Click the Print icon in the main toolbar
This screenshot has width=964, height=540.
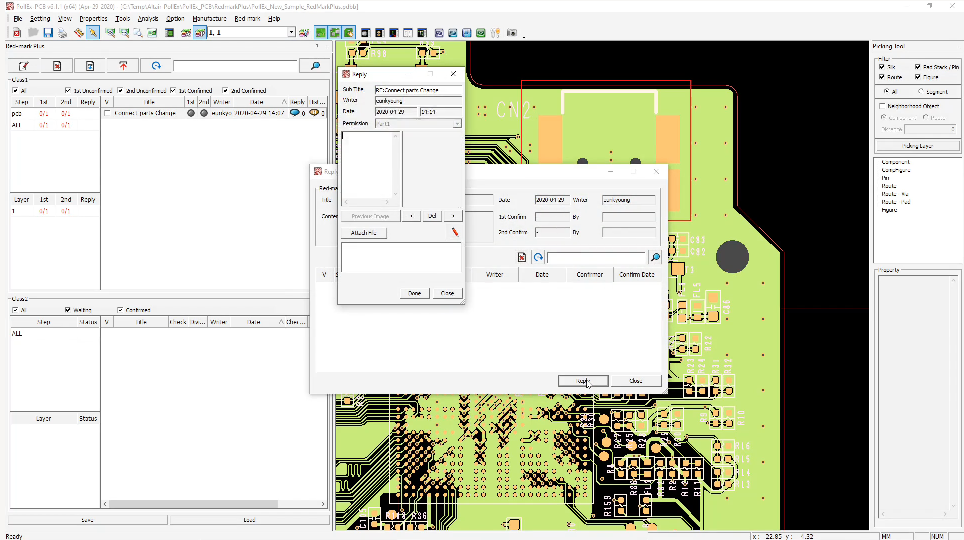pos(62,33)
